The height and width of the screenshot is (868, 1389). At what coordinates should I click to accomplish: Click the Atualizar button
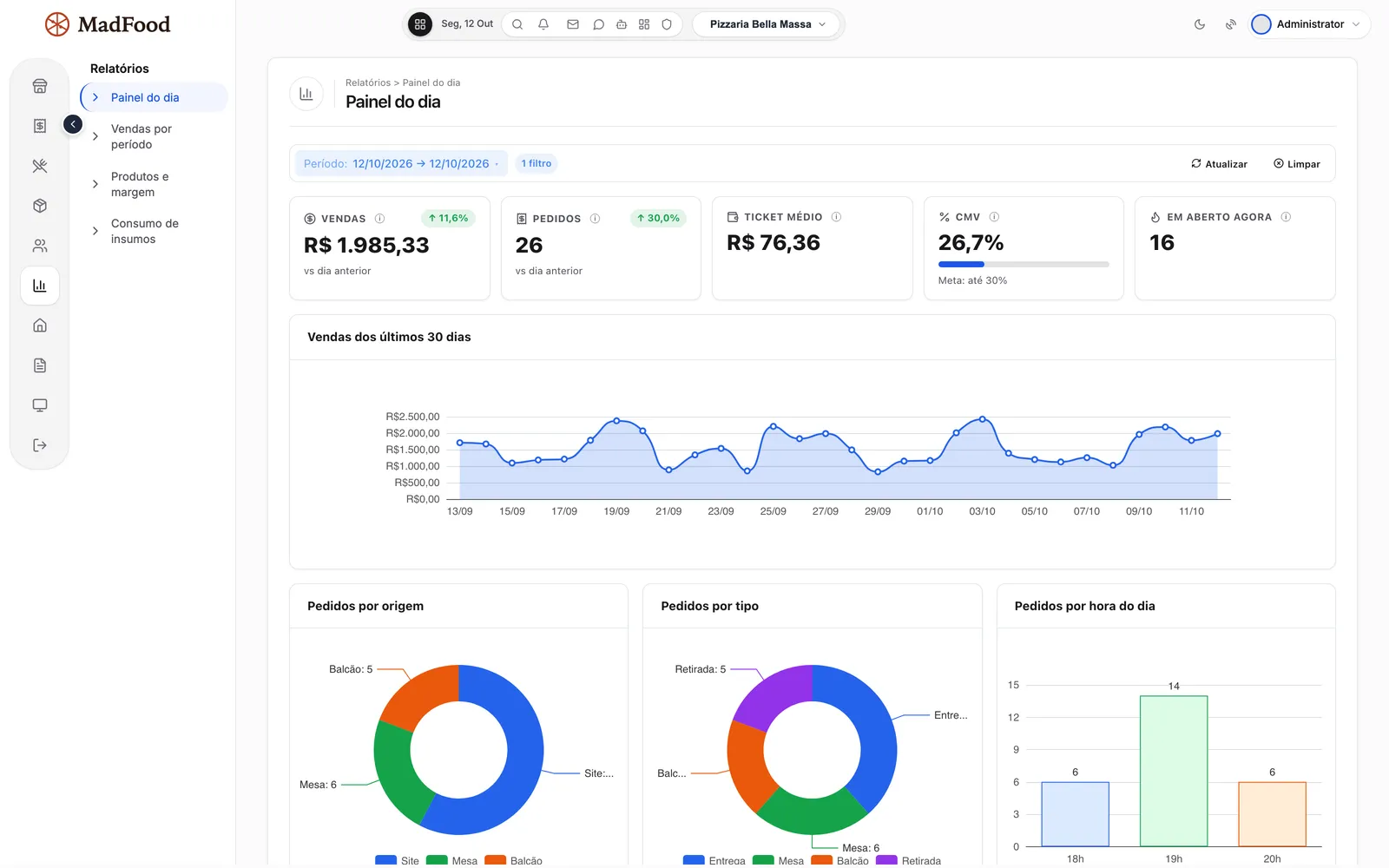(x=1219, y=164)
